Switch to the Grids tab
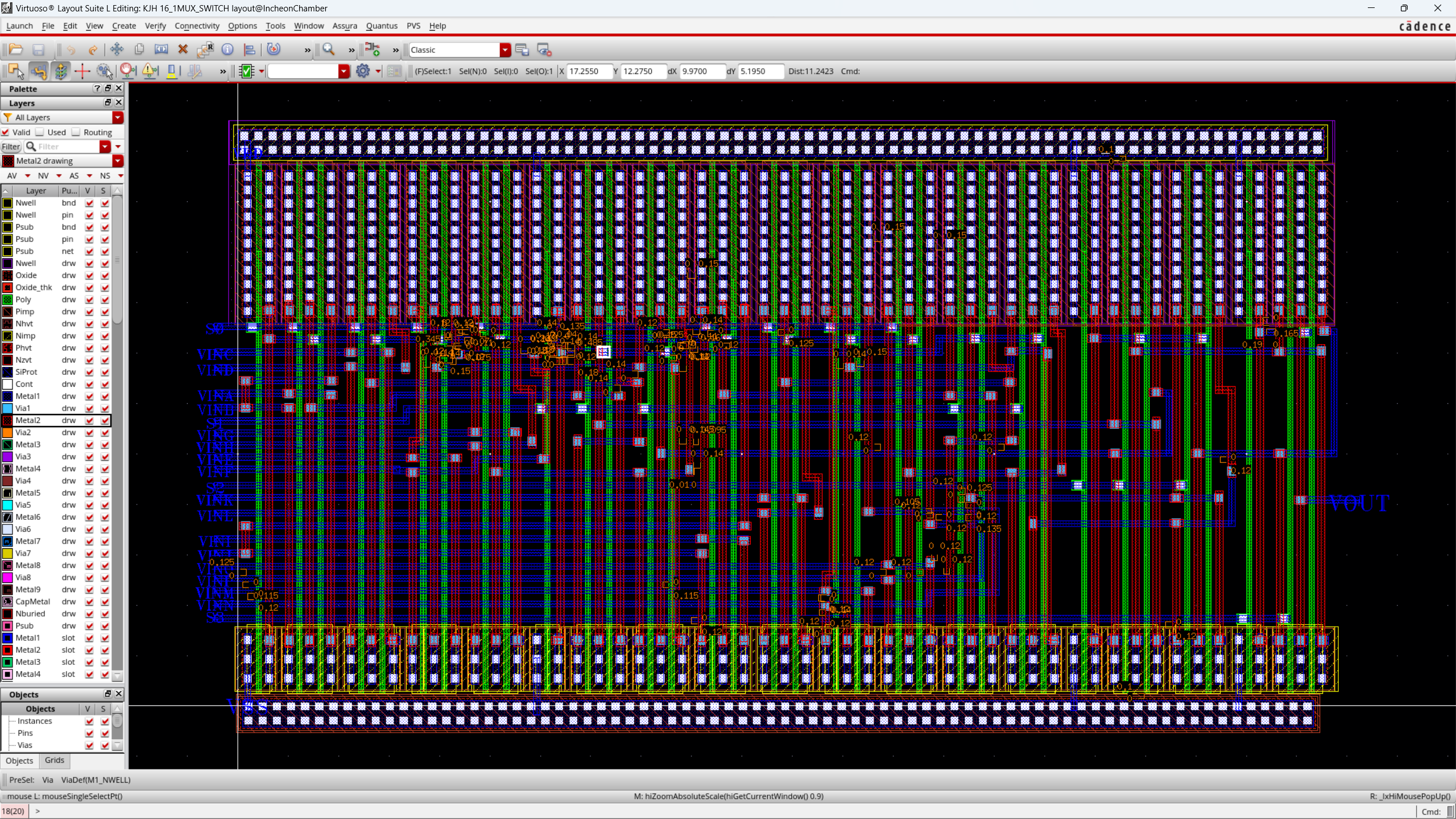The image size is (1456, 819). 55,760
